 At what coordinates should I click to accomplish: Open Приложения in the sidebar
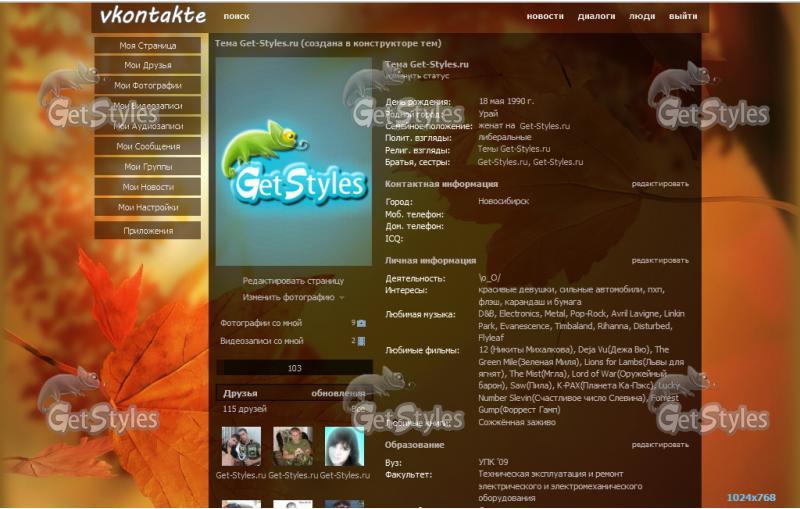pyautogui.click(x=147, y=230)
